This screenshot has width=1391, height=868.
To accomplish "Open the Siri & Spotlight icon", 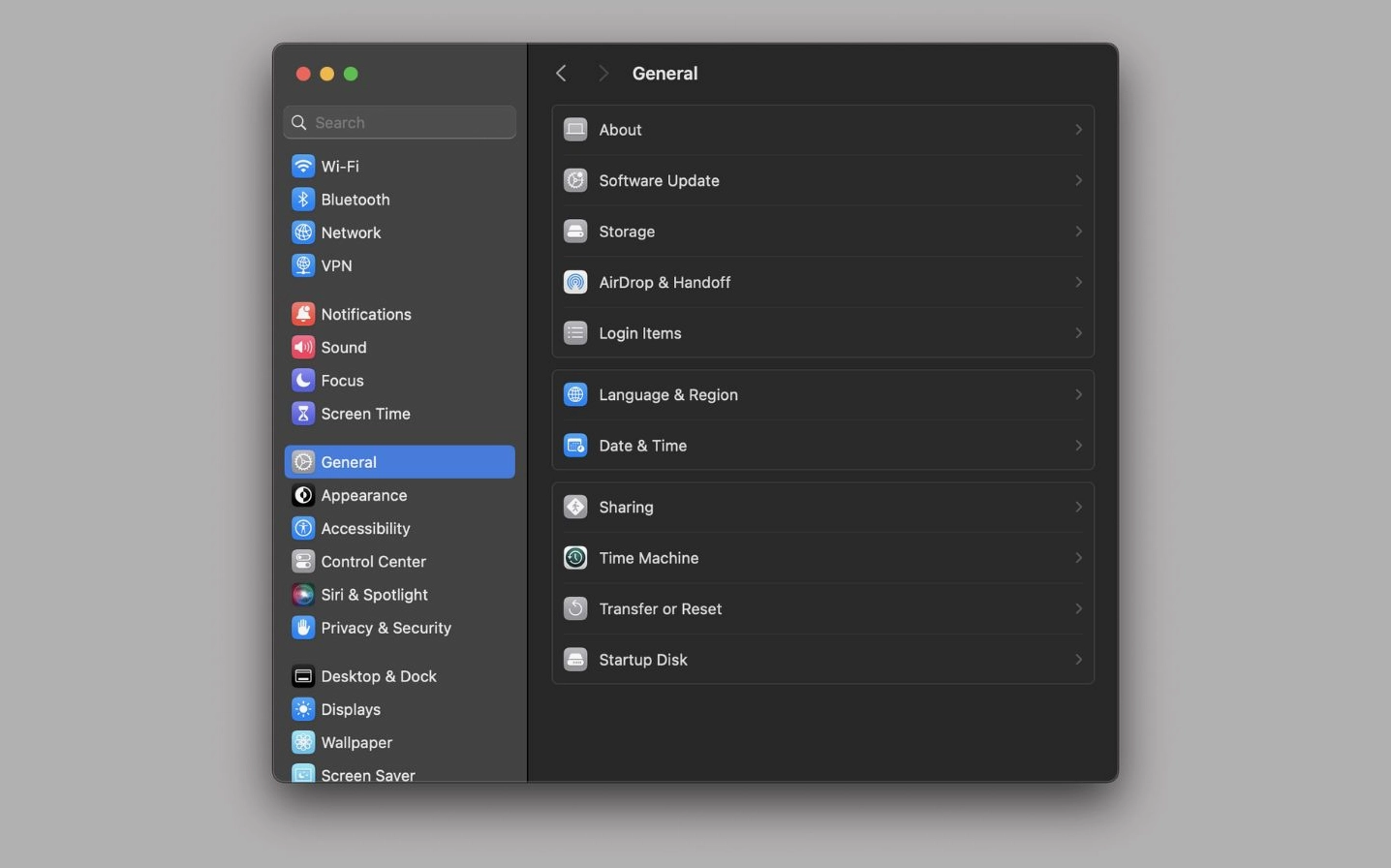I will pyautogui.click(x=303, y=595).
